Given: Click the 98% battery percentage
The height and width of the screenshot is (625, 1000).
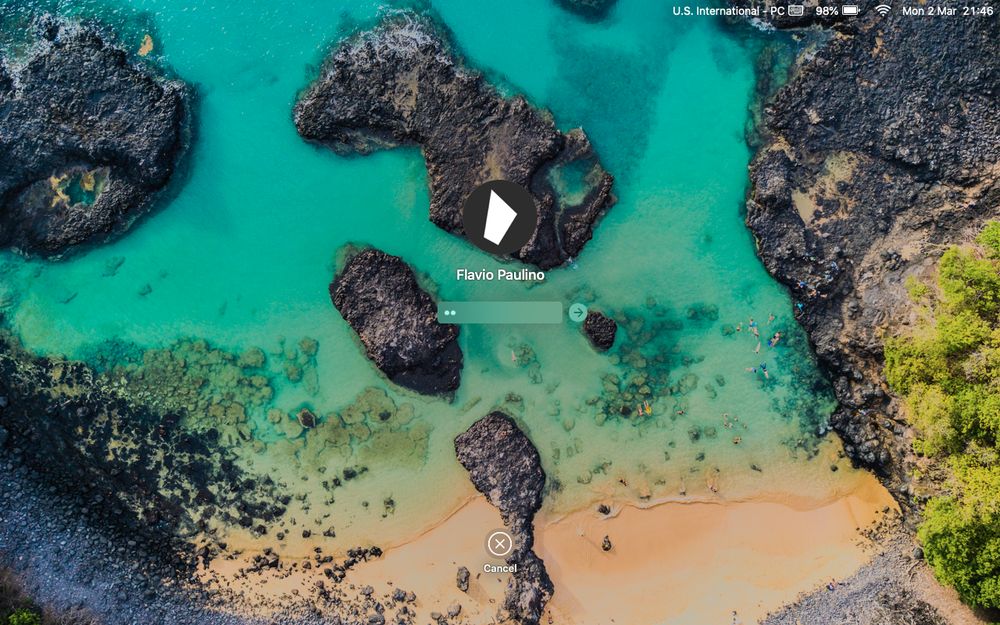Looking at the screenshot, I should tap(827, 11).
